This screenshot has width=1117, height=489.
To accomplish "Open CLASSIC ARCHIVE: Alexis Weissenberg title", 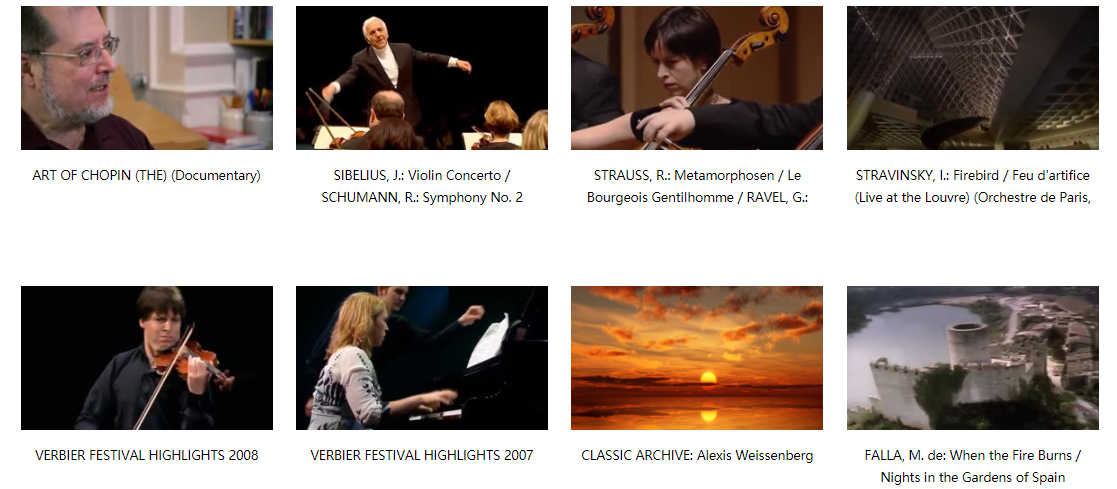I will pyautogui.click(x=697, y=455).
